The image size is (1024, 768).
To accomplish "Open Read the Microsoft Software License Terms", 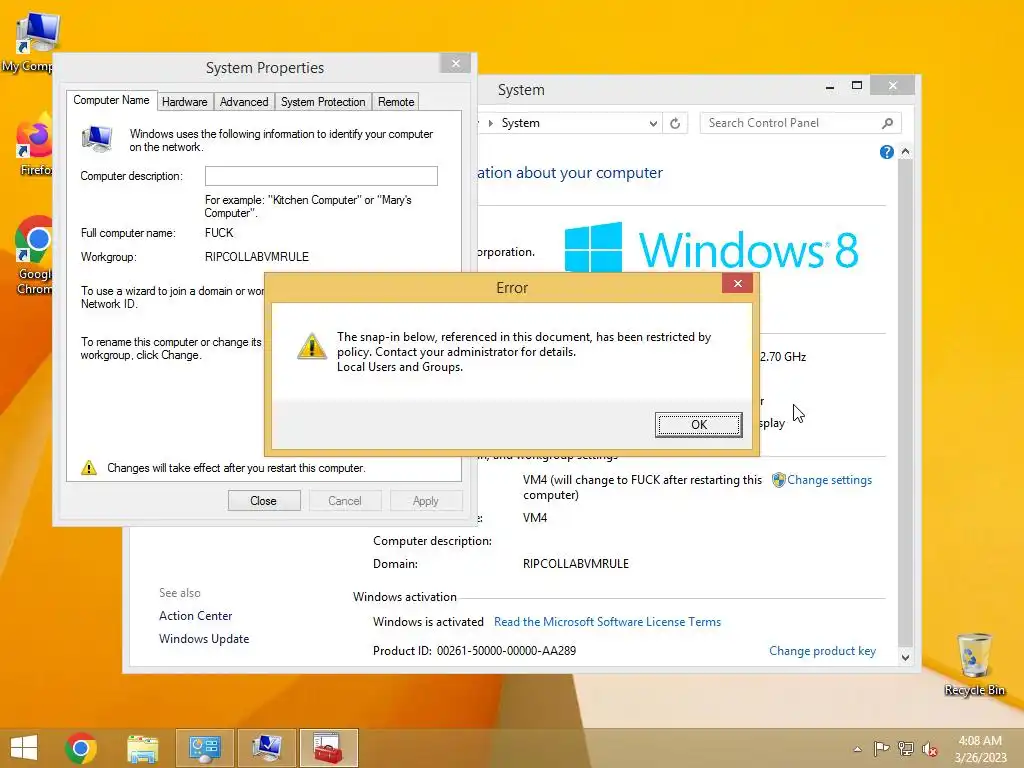I will [607, 622].
